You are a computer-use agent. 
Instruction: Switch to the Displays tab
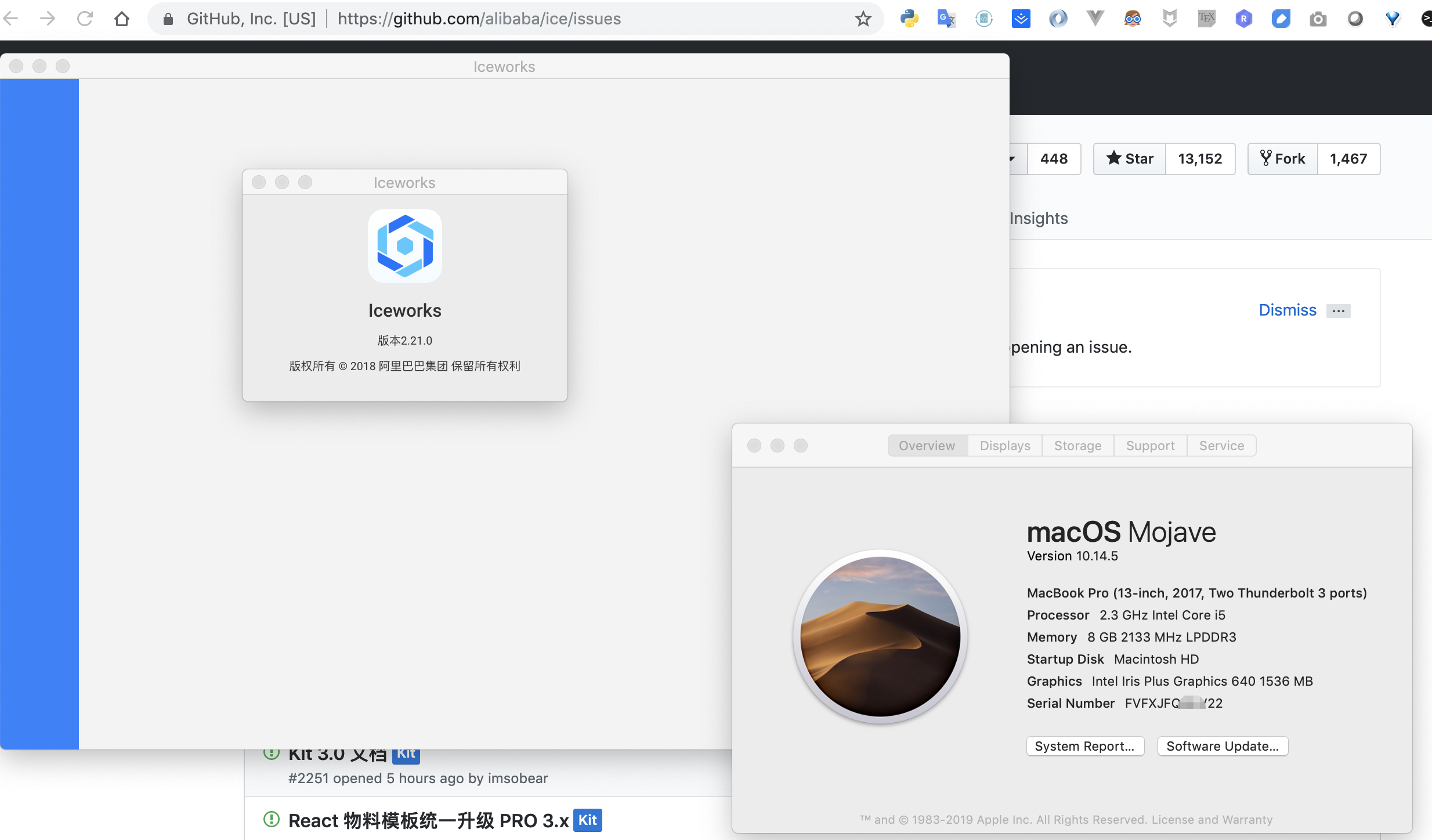point(1005,446)
